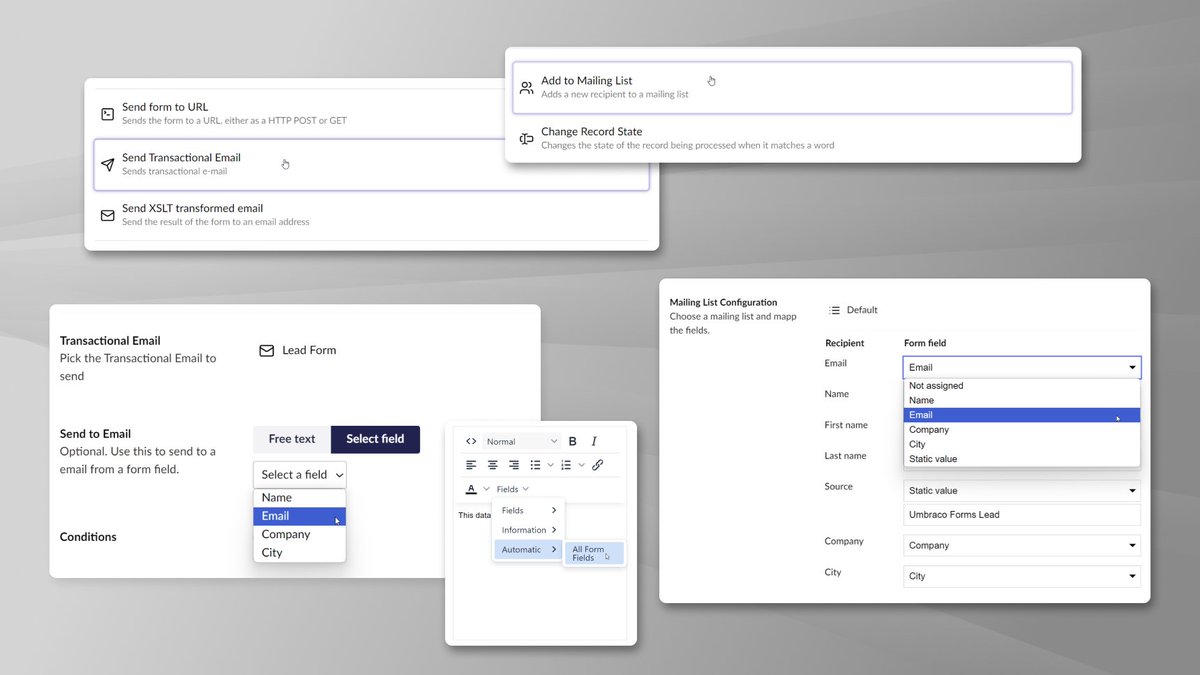Choose Name in the Email mapping dropdown
This screenshot has width=1200, height=675.
[1021, 400]
